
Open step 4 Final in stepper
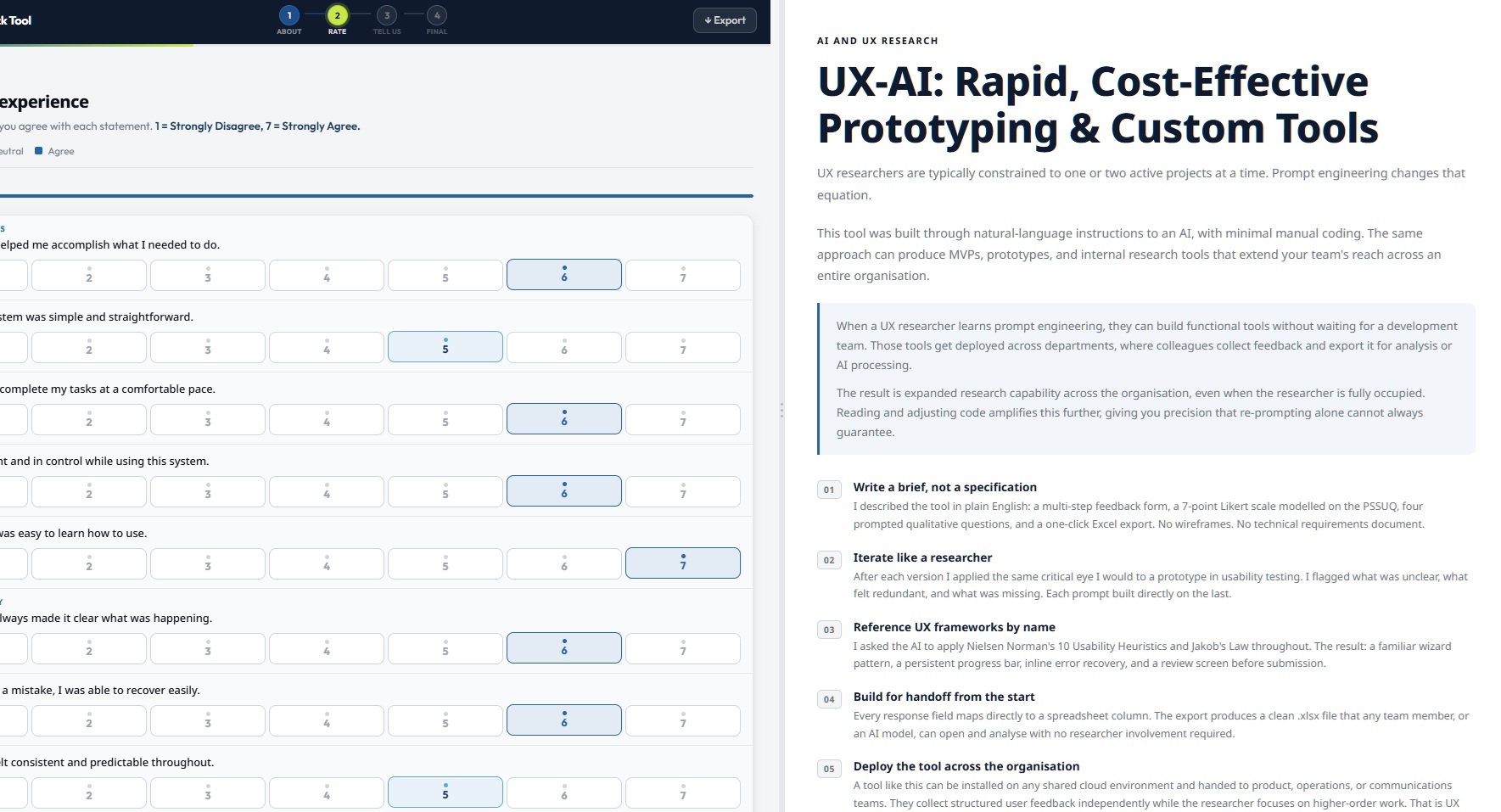click(x=437, y=15)
